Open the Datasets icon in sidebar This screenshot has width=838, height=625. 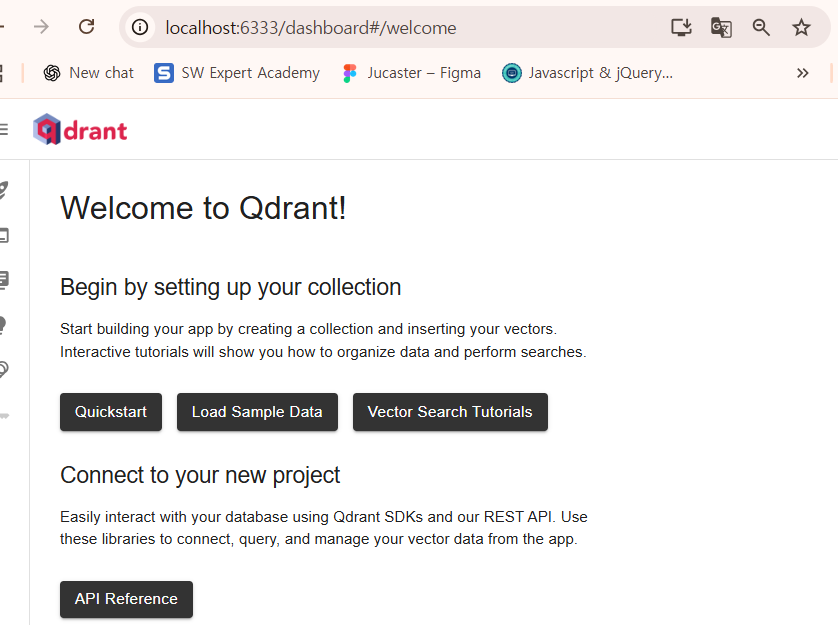(x=3, y=370)
